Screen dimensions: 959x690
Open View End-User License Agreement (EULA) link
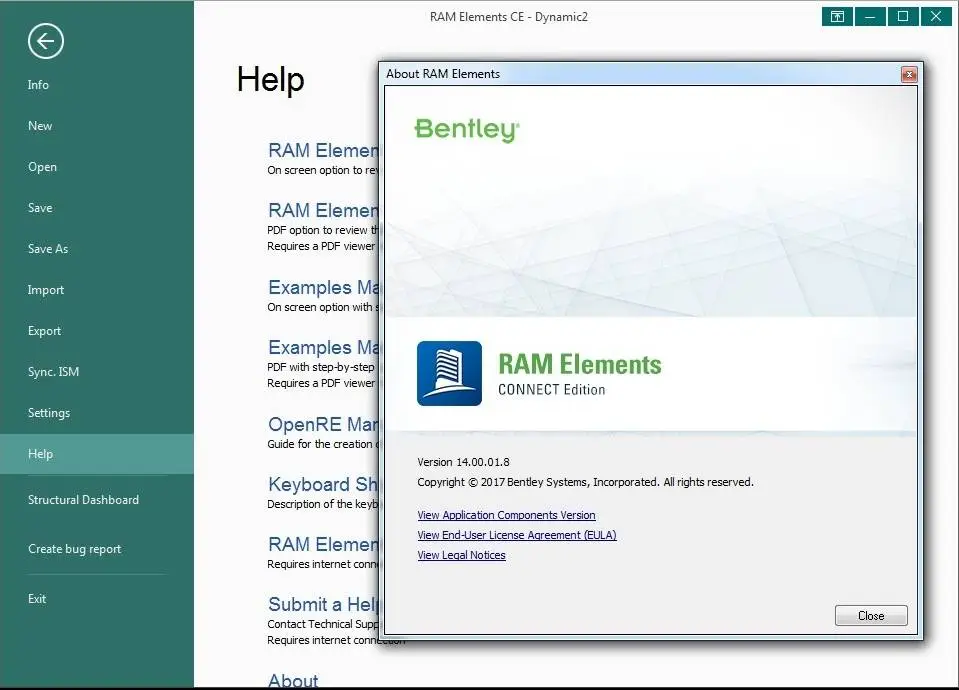(x=517, y=535)
